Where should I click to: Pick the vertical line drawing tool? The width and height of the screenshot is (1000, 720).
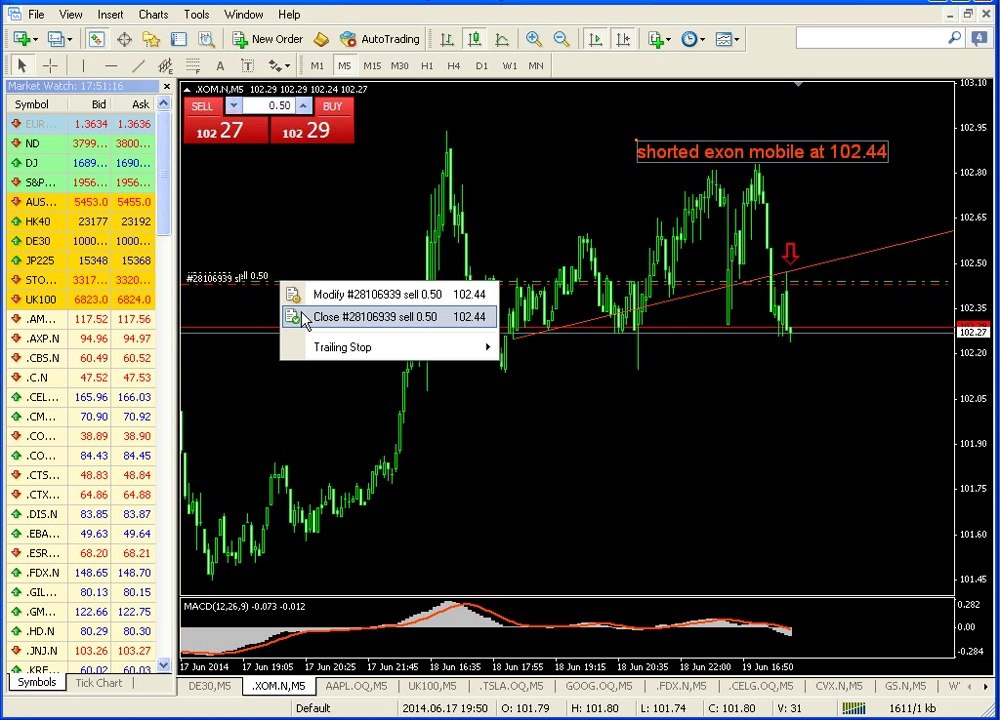click(83, 66)
